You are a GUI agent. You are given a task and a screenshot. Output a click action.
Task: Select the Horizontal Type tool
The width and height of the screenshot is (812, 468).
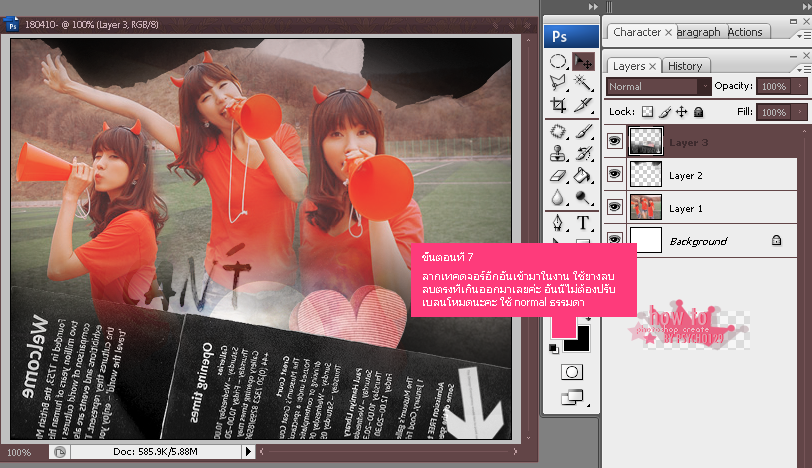click(584, 223)
